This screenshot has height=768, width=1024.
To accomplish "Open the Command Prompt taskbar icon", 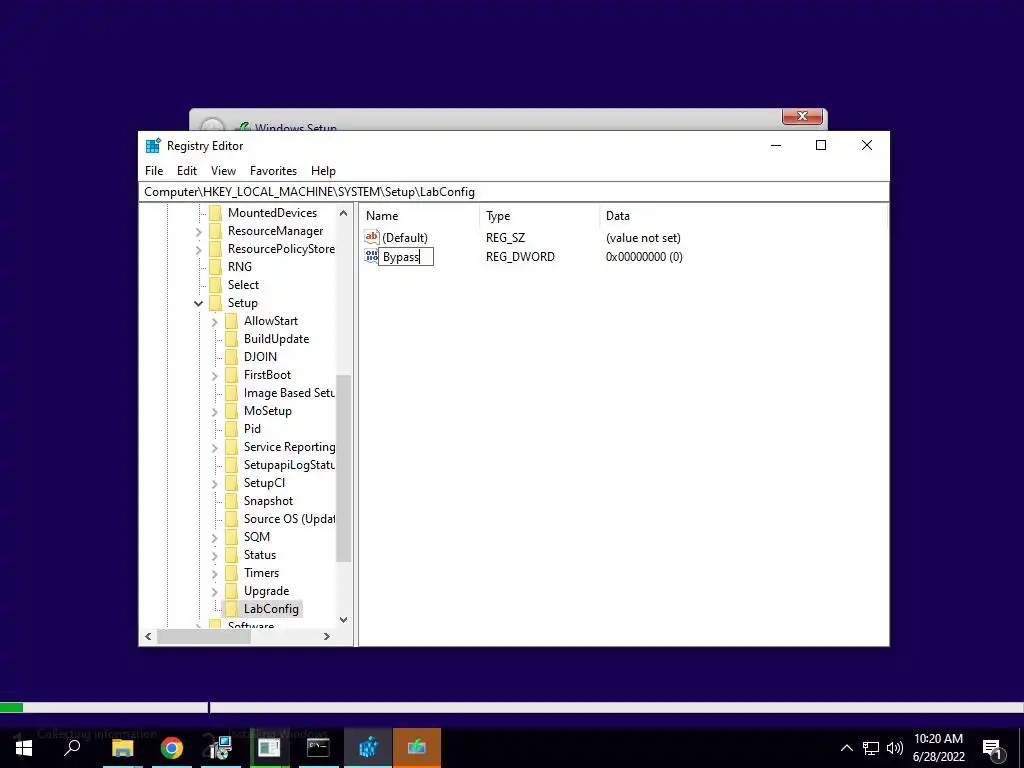I will click(x=318, y=748).
